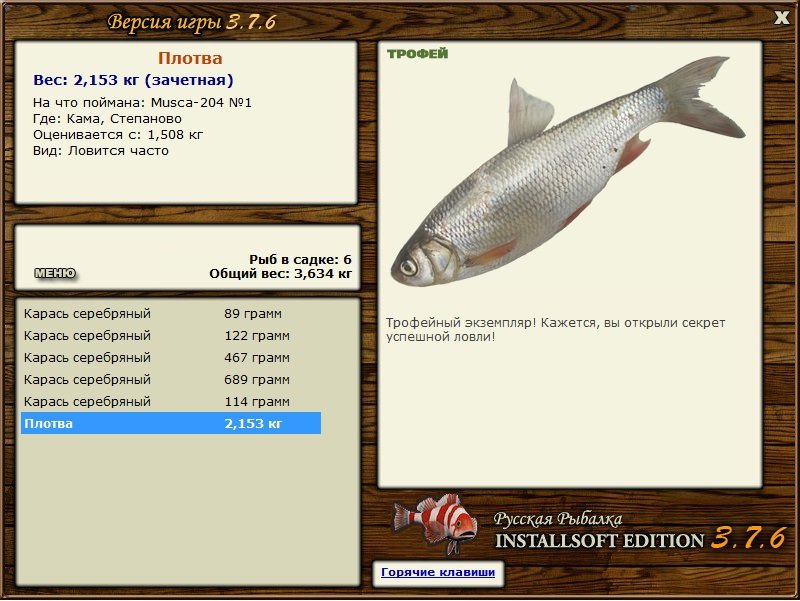Click the Где: Кама, Степаново line
The image size is (800, 601).
107,119
